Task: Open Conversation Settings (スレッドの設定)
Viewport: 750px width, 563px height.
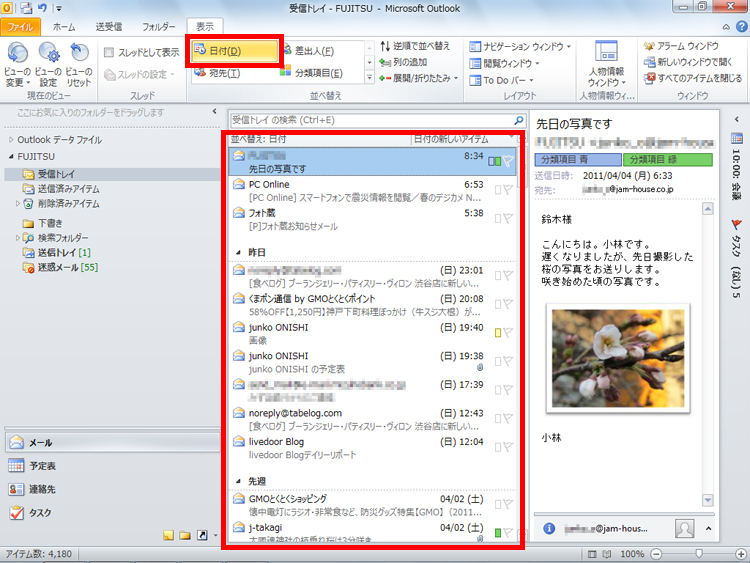Action: 139,75
